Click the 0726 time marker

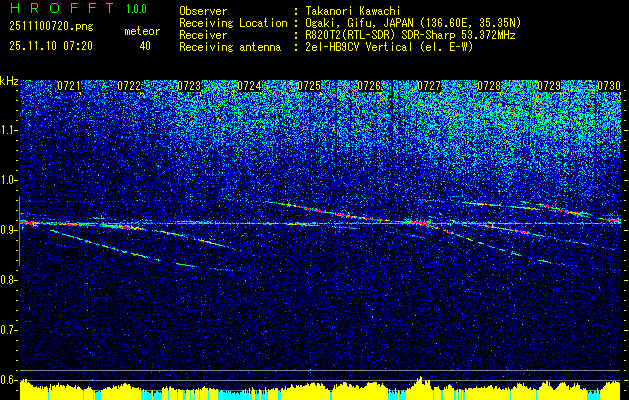pyautogui.click(x=369, y=86)
